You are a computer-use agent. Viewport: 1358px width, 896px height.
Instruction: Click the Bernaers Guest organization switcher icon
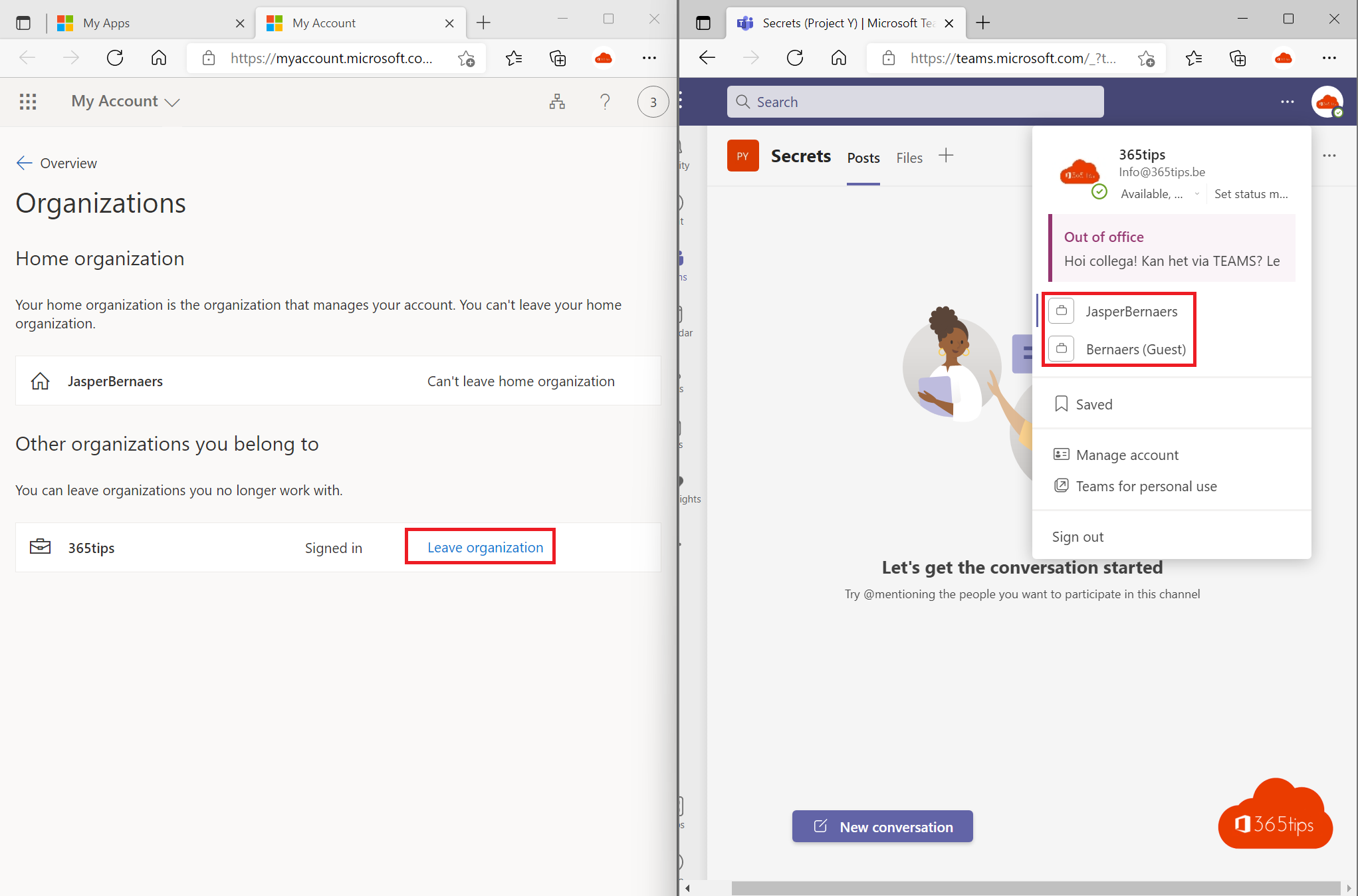click(1062, 348)
